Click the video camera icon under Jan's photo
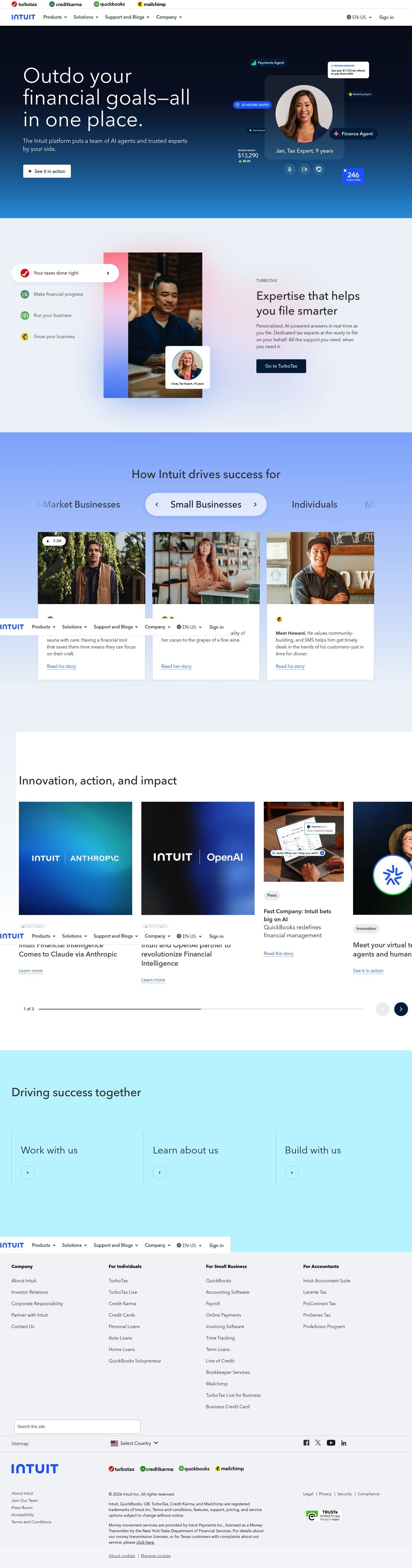Screen dimensions: 412x1568 (x=304, y=169)
